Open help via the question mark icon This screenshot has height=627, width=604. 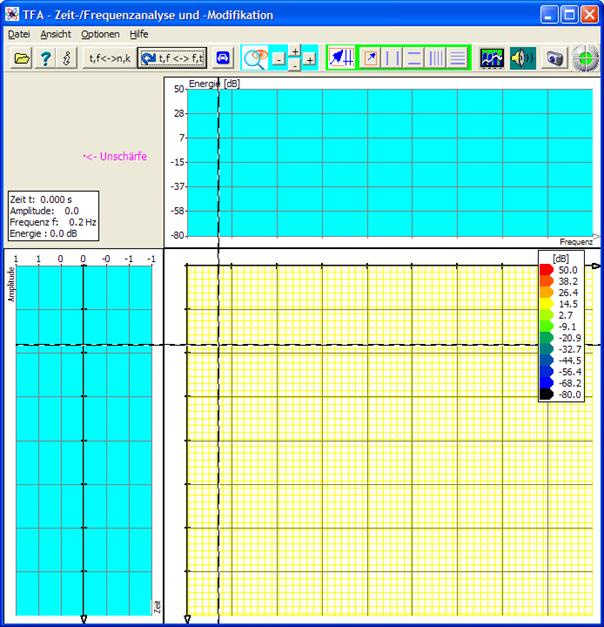tap(45, 59)
